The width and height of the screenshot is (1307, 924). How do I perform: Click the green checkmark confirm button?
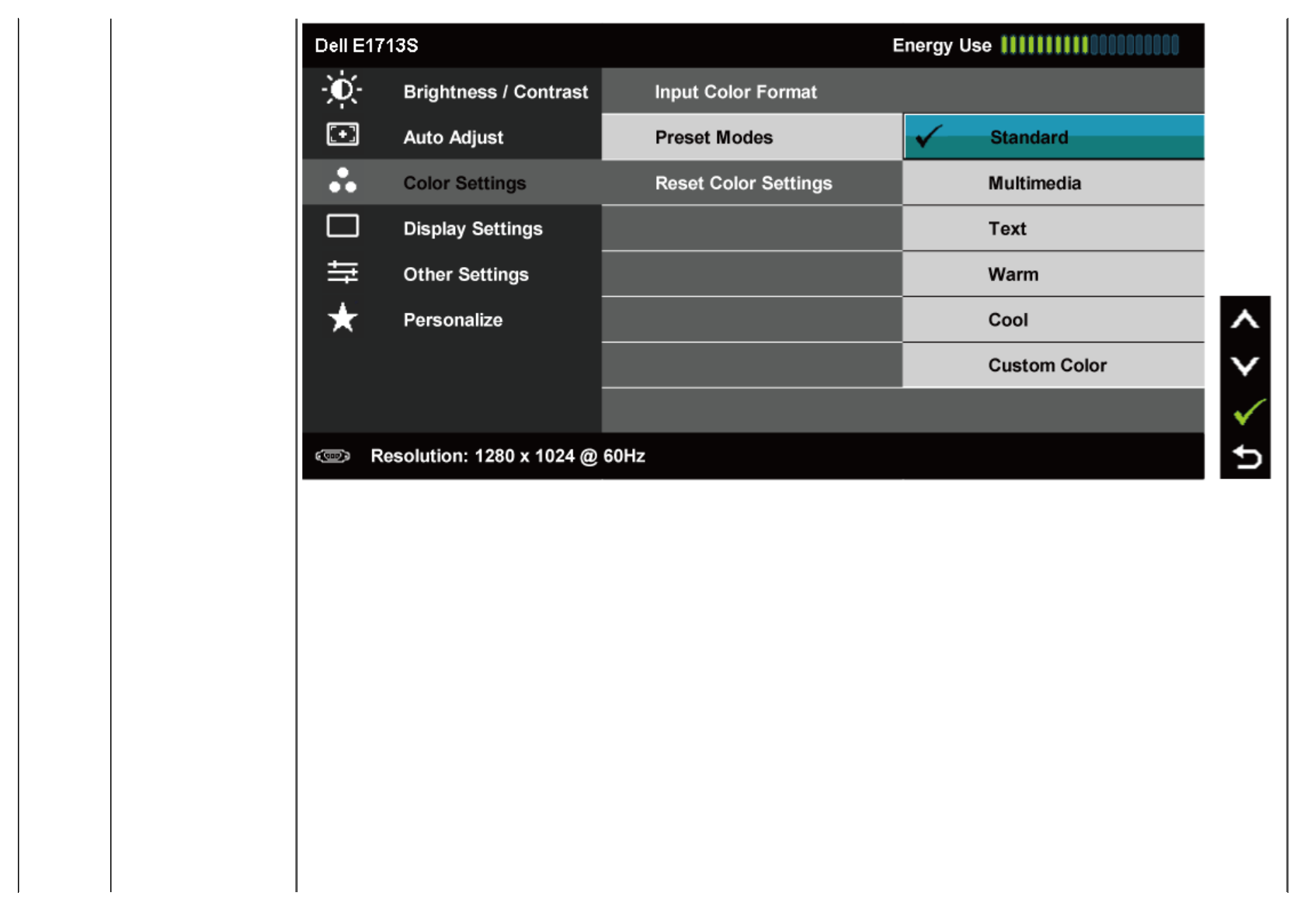point(1248,412)
